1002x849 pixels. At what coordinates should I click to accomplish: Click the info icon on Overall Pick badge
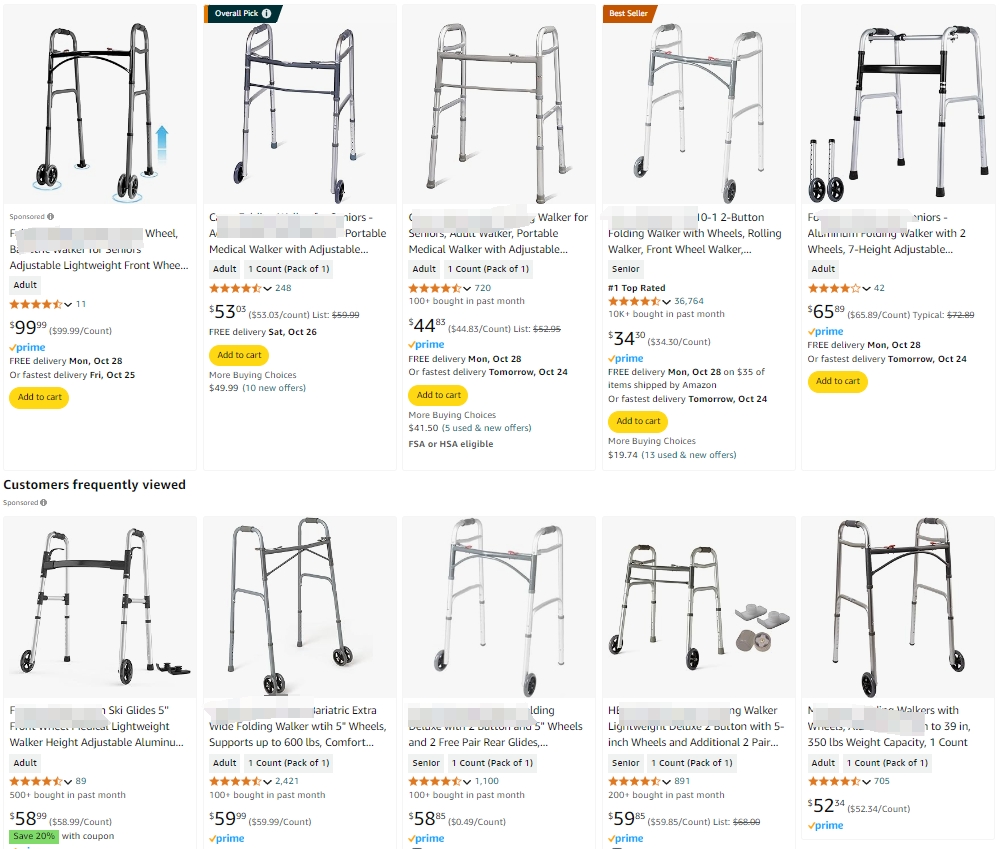(266, 14)
